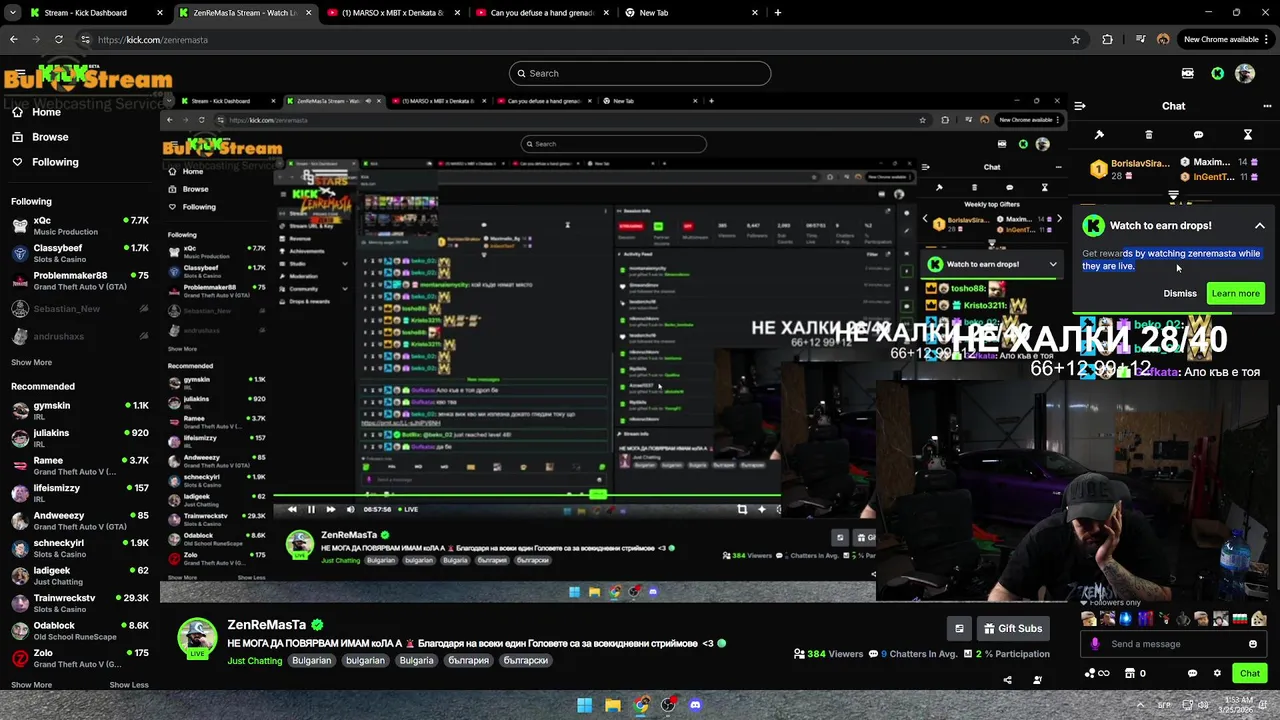
Task: Open Trainwreckstv recommended channel
Action: (x=80, y=603)
